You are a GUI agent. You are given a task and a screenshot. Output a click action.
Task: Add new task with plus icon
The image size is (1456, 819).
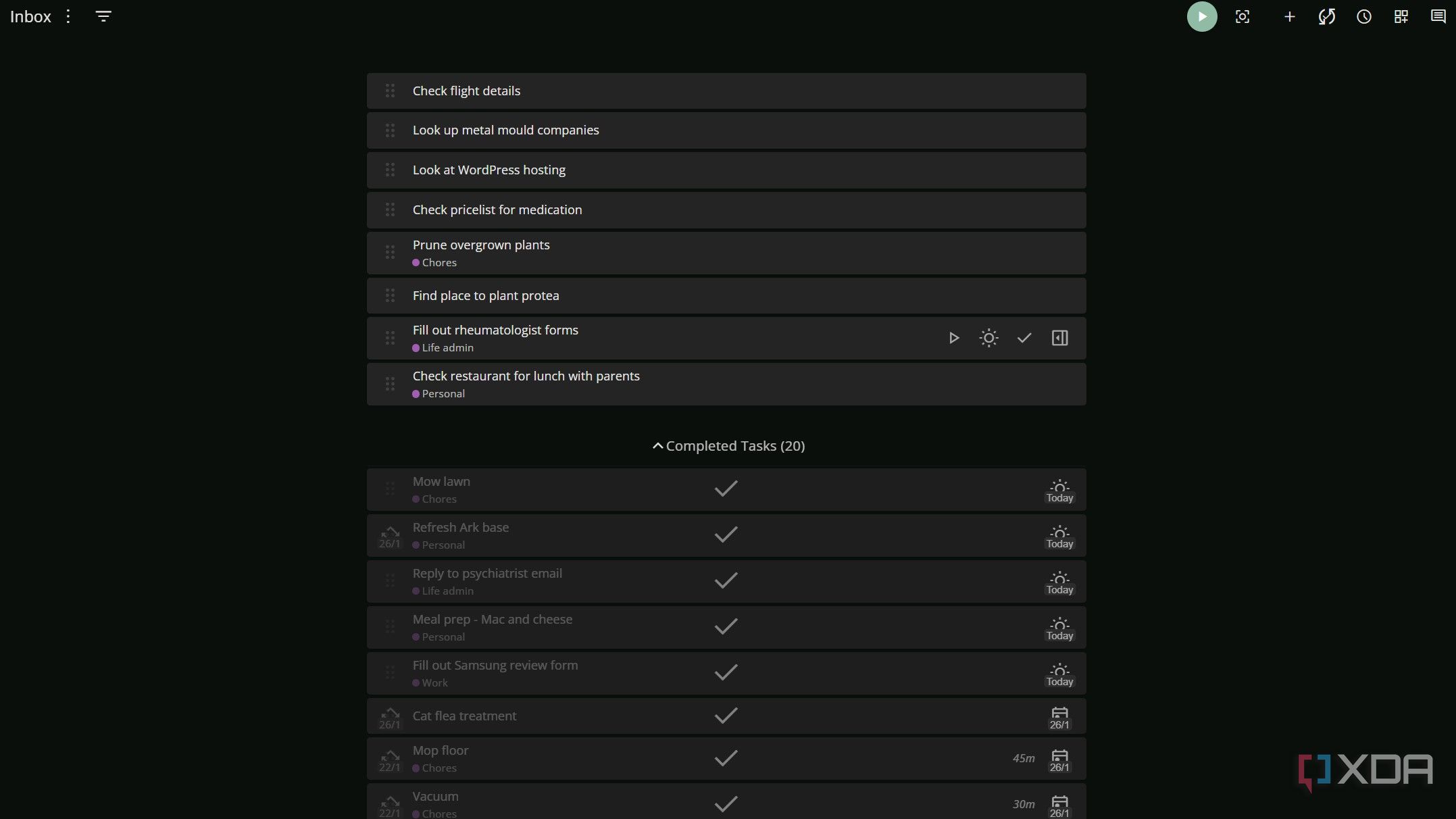[x=1289, y=16]
